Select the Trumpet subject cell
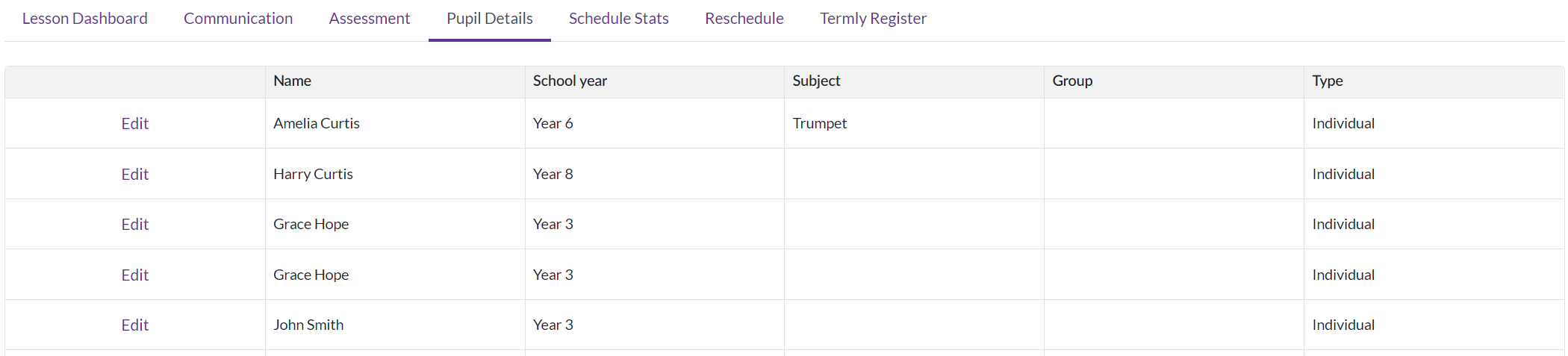Image resolution: width=1568 pixels, height=356 pixels. pyautogui.click(x=915, y=124)
